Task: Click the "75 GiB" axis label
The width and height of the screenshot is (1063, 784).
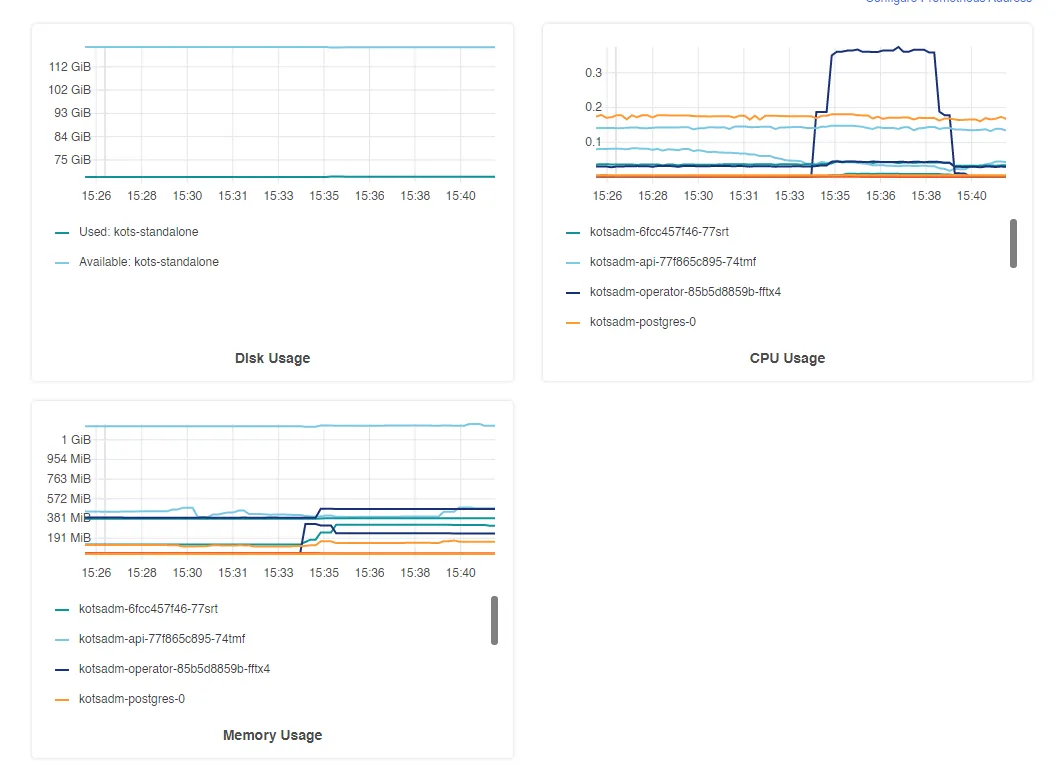Action: 73,159
